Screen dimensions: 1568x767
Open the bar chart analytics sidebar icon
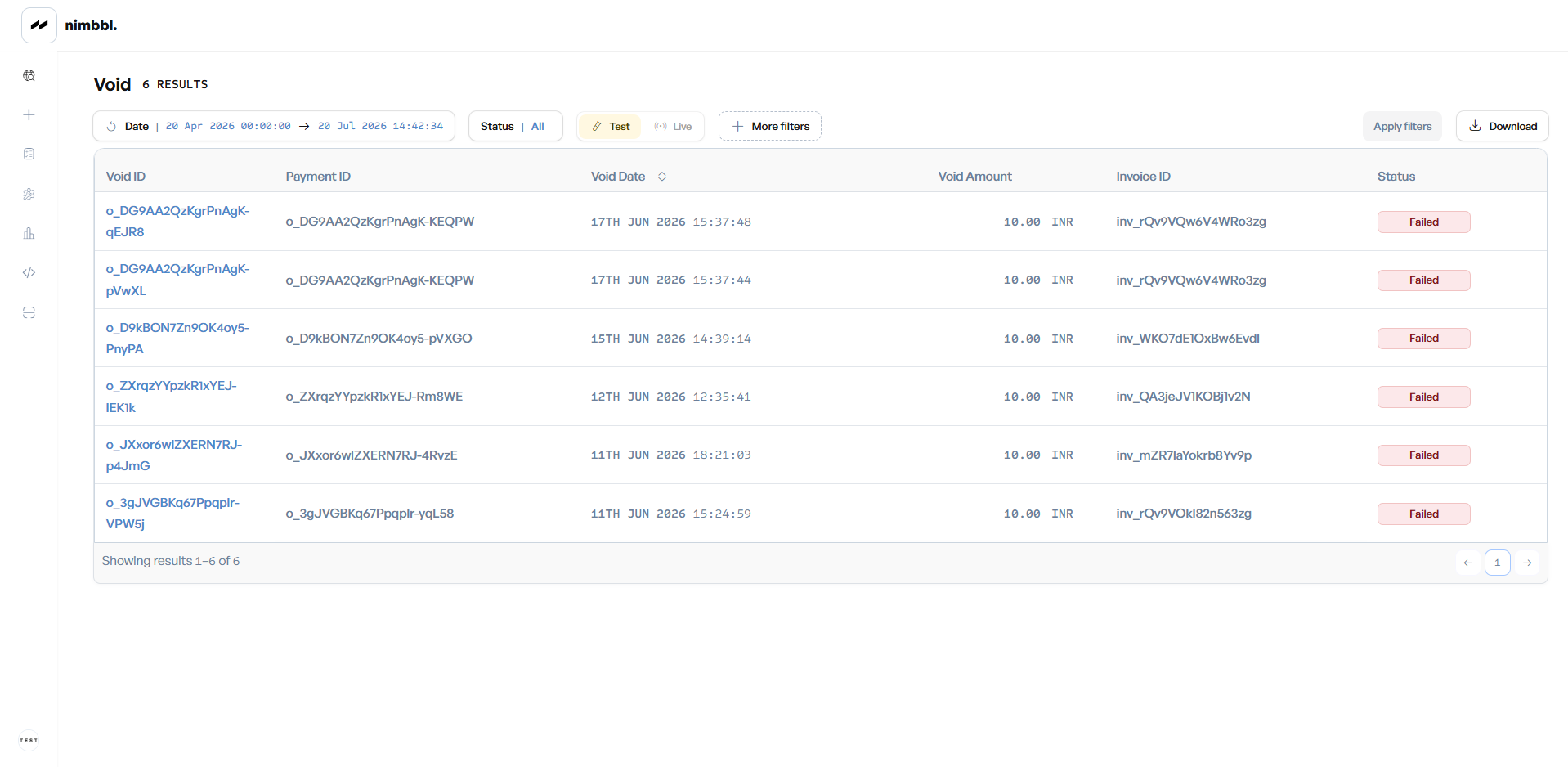tap(29, 234)
